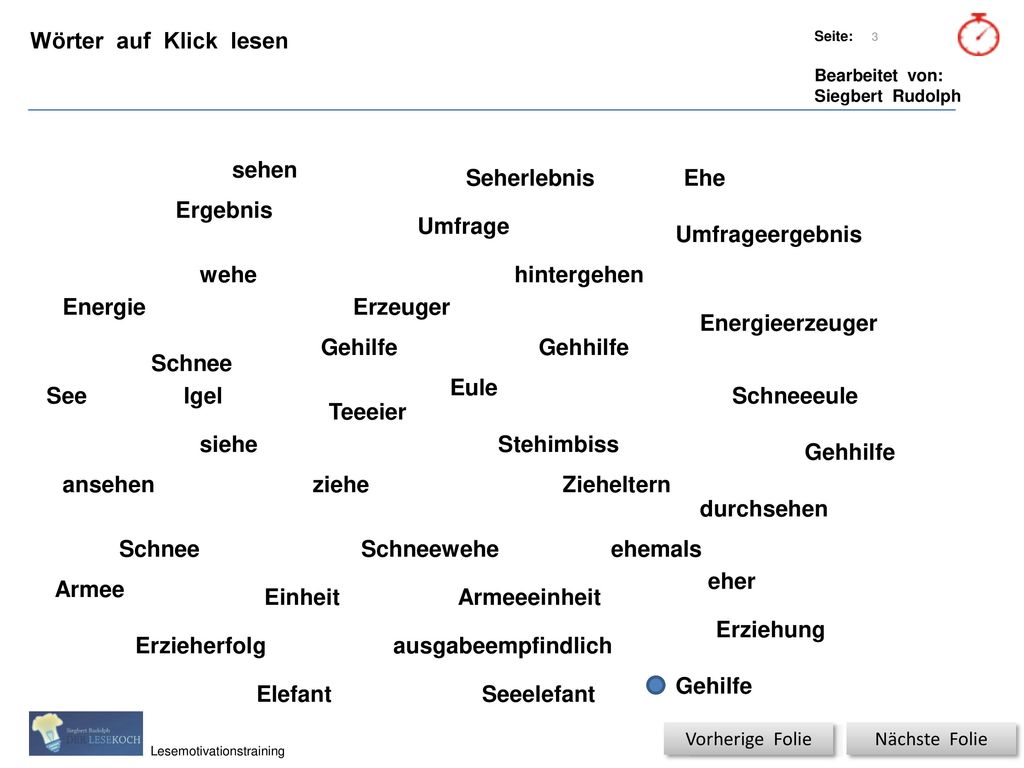The height and width of the screenshot is (768, 1024).
Task: Click the blue dot beside Gehilfe
Action: (x=656, y=685)
